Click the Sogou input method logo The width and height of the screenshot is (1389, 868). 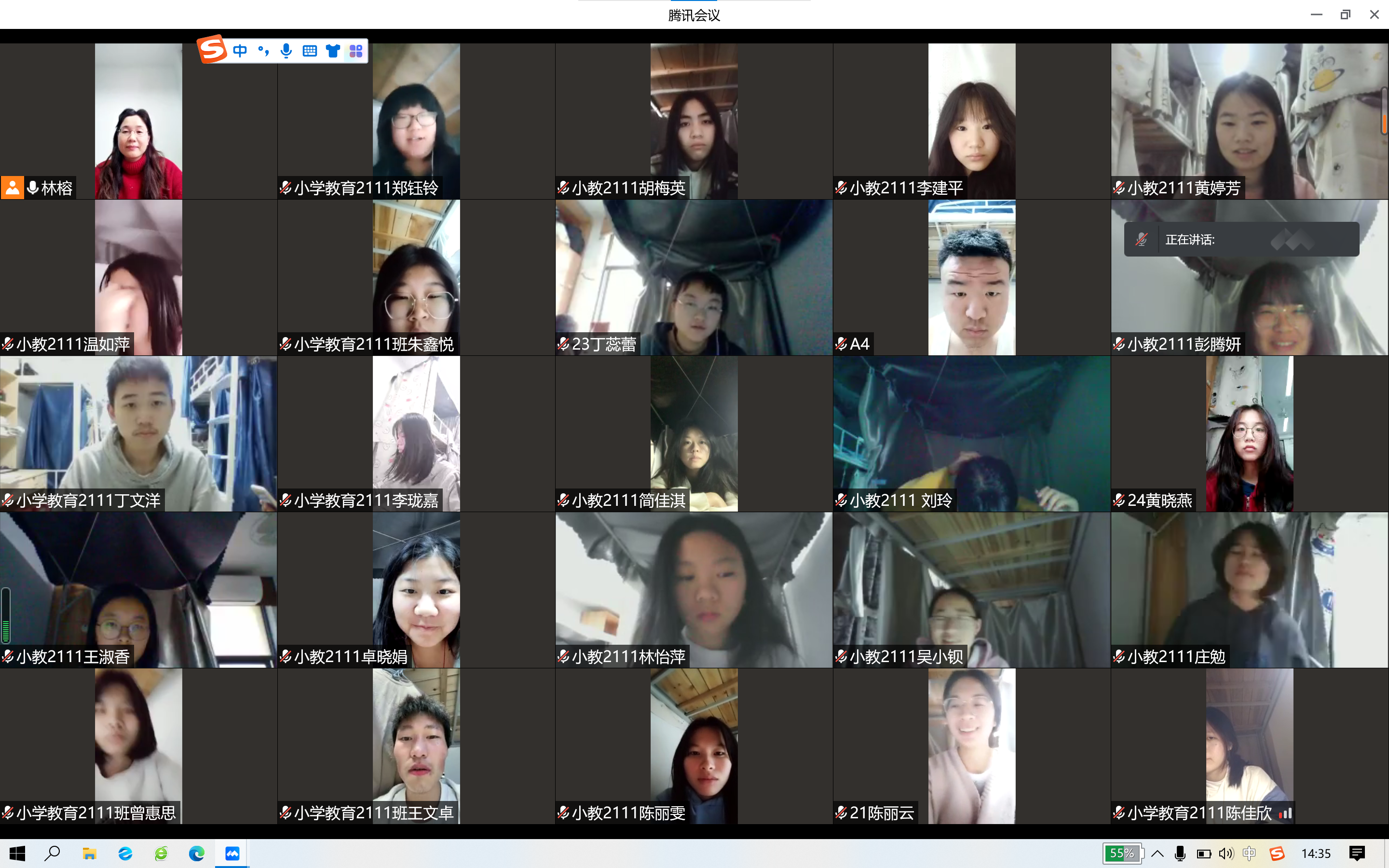click(x=212, y=49)
